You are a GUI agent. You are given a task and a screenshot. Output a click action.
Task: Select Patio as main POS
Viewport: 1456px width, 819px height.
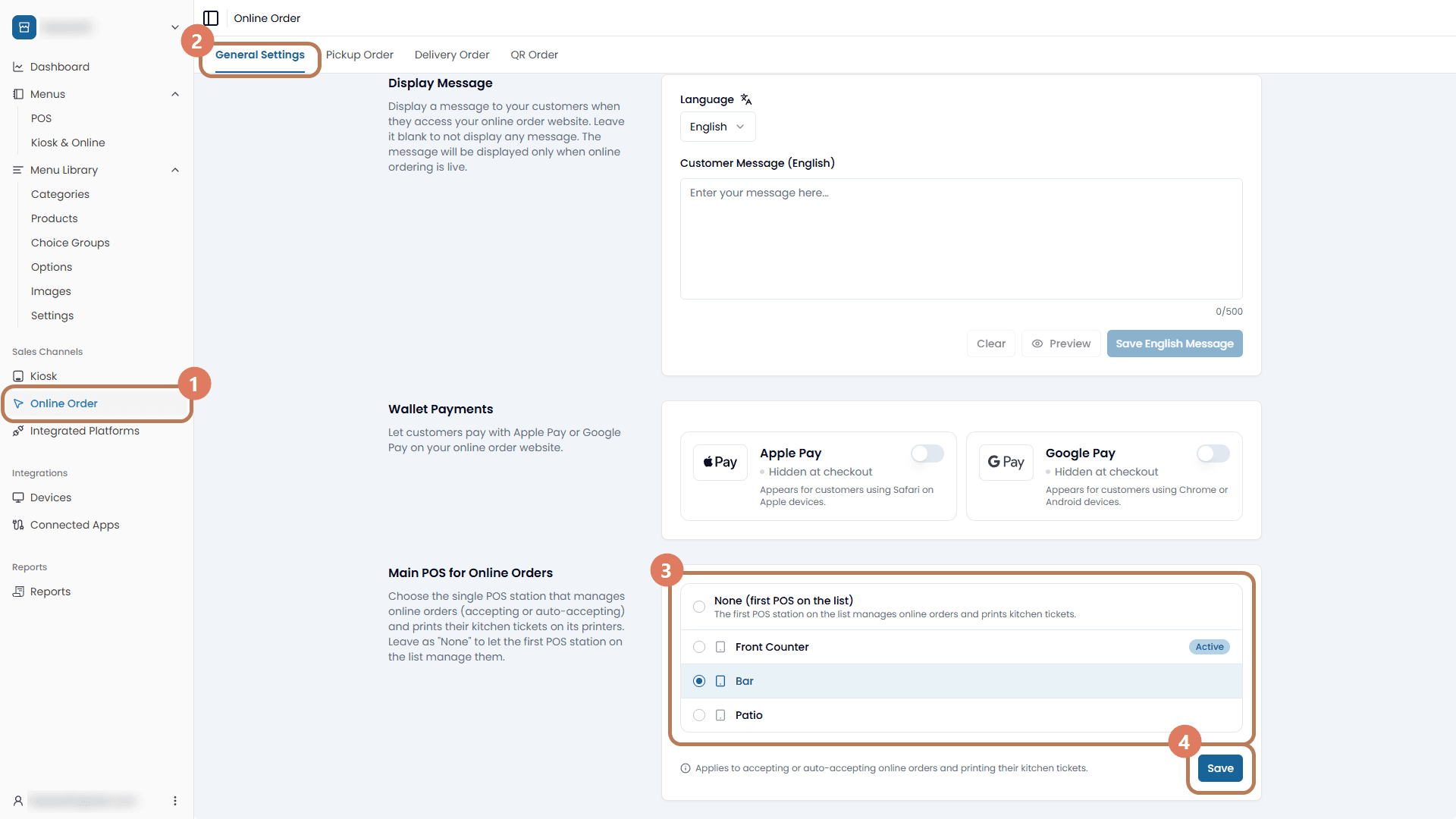pos(699,715)
